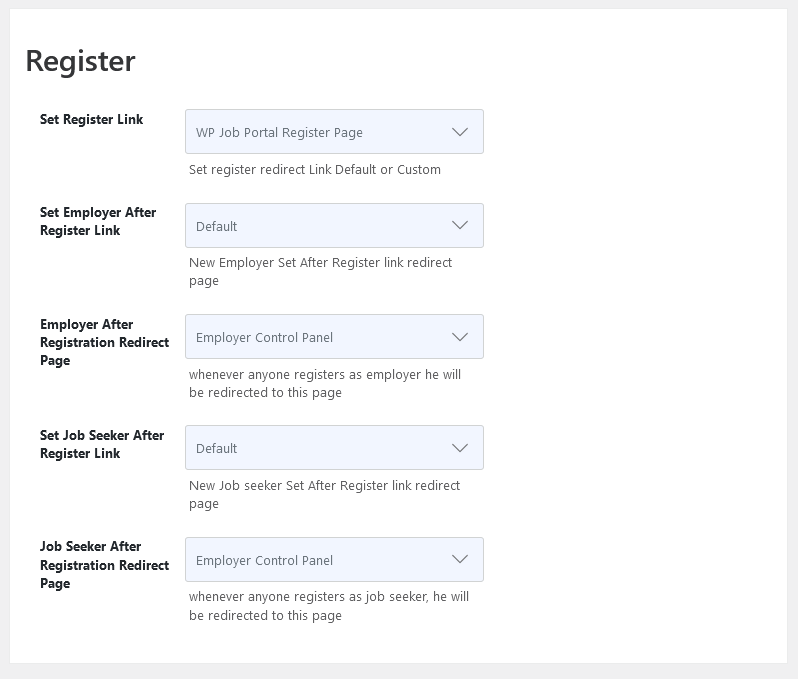Click chevron on Set Job Seeker After Register Link select

pos(460,448)
